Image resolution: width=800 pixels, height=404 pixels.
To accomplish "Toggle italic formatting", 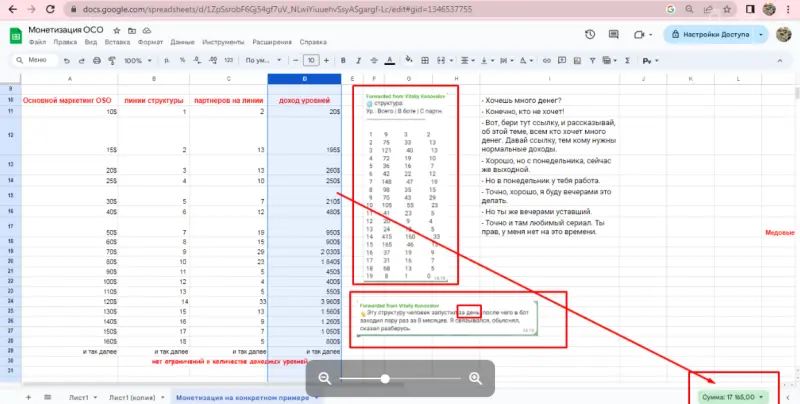I will click(x=358, y=60).
